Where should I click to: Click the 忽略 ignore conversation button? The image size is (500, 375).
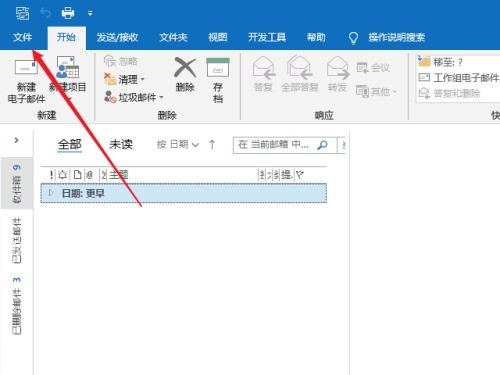[121, 61]
